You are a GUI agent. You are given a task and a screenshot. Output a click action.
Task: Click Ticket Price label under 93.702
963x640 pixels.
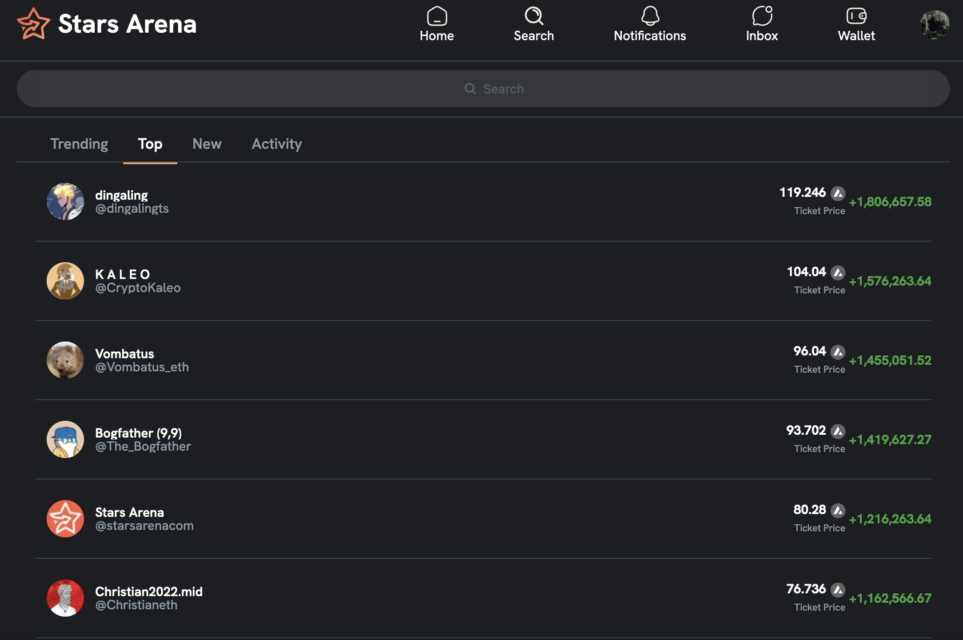(x=819, y=448)
